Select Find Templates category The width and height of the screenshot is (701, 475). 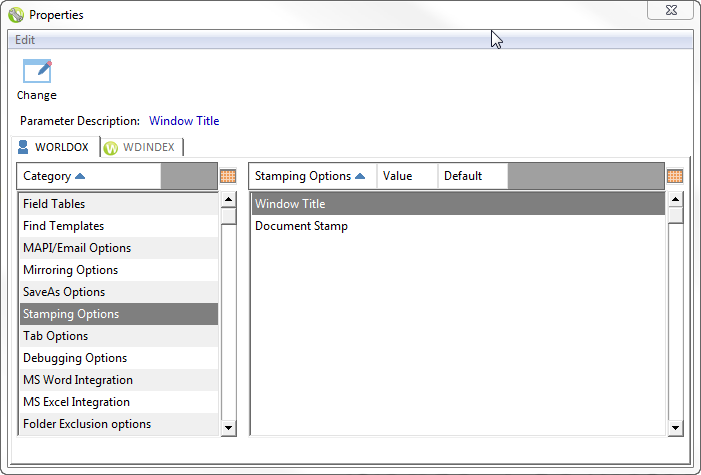(x=119, y=226)
